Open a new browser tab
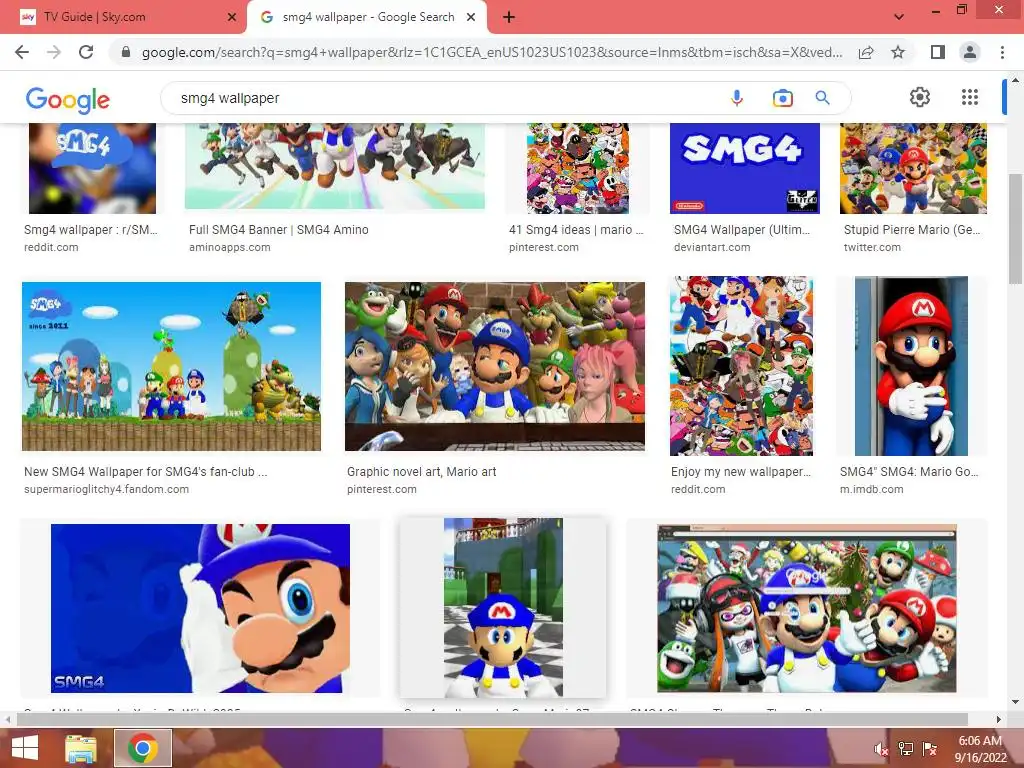Screen dimensions: 1024x768 pyautogui.click(x=509, y=17)
